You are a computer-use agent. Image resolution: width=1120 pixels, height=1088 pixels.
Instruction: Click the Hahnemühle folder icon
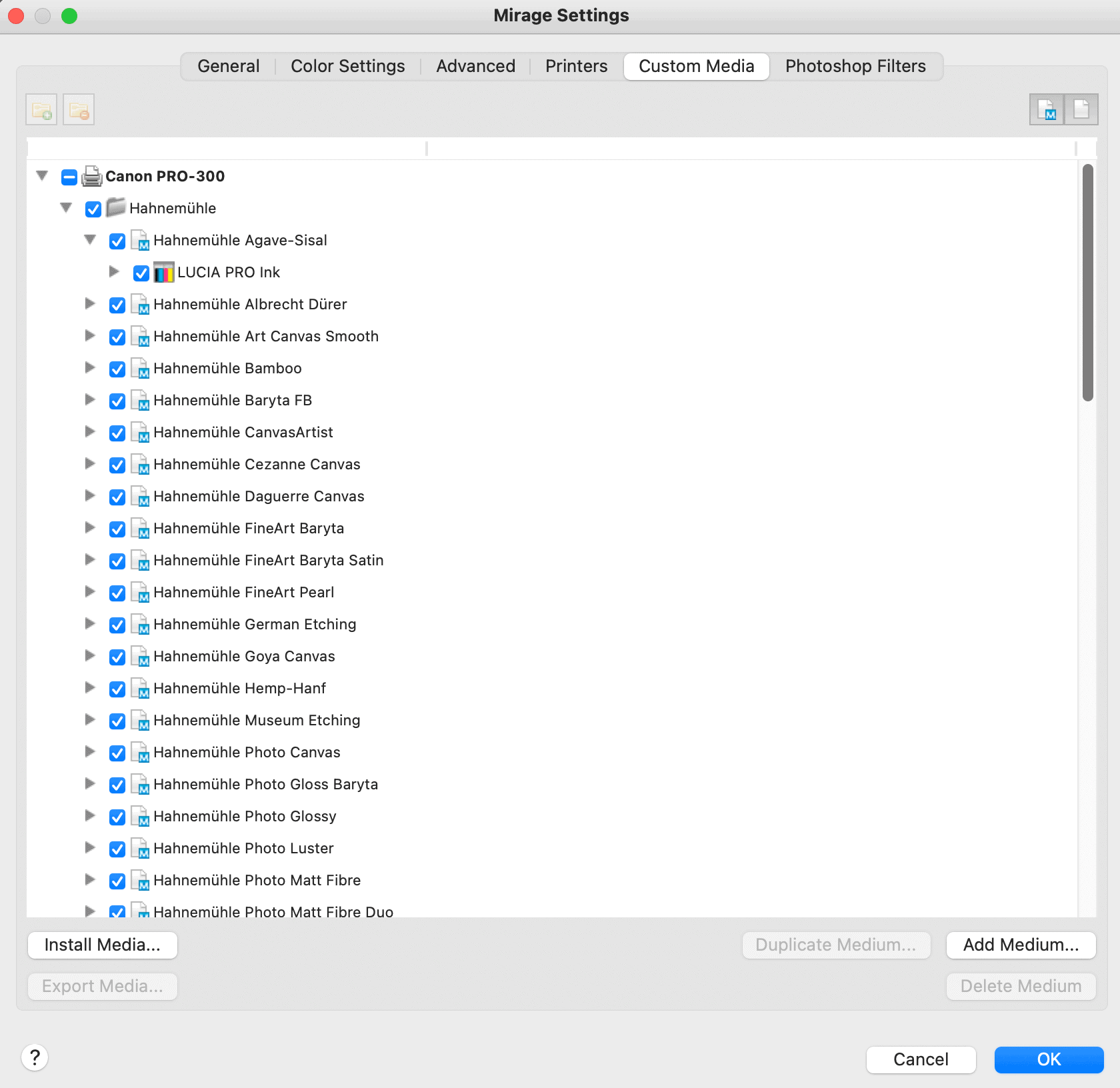tap(116, 208)
